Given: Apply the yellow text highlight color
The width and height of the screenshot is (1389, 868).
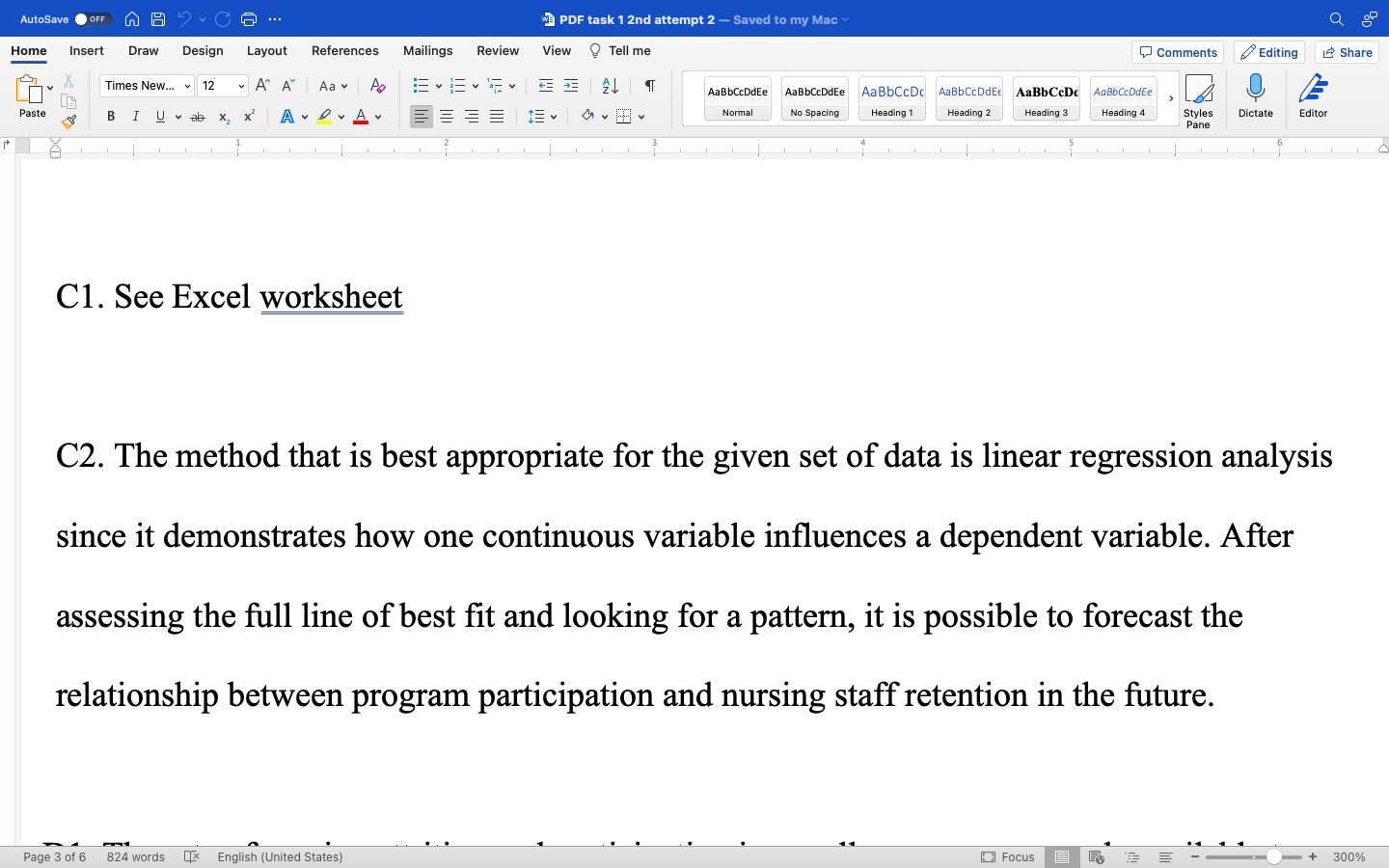Looking at the screenshot, I should (x=324, y=117).
